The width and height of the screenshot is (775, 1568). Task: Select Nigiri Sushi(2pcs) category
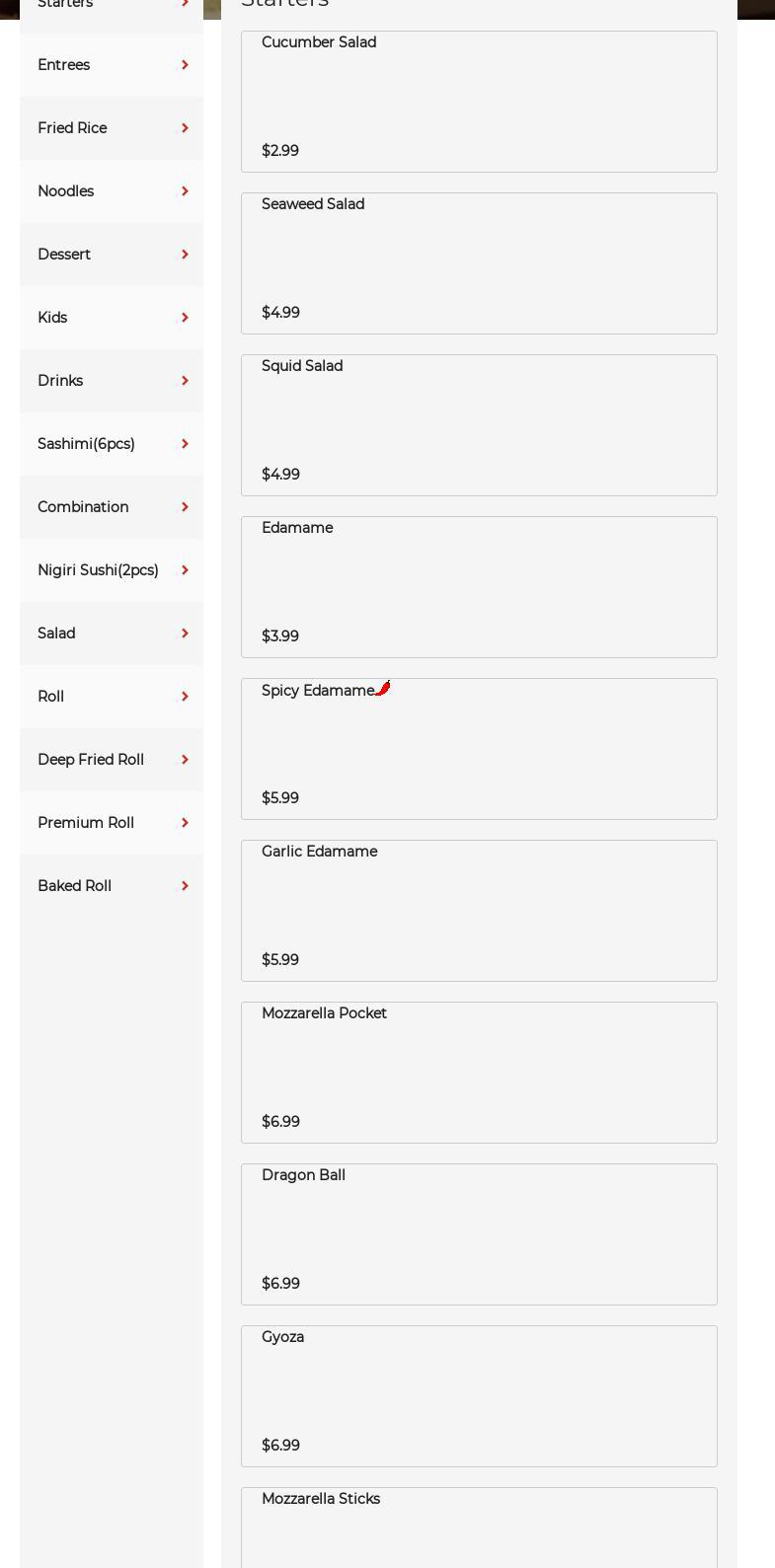click(98, 570)
